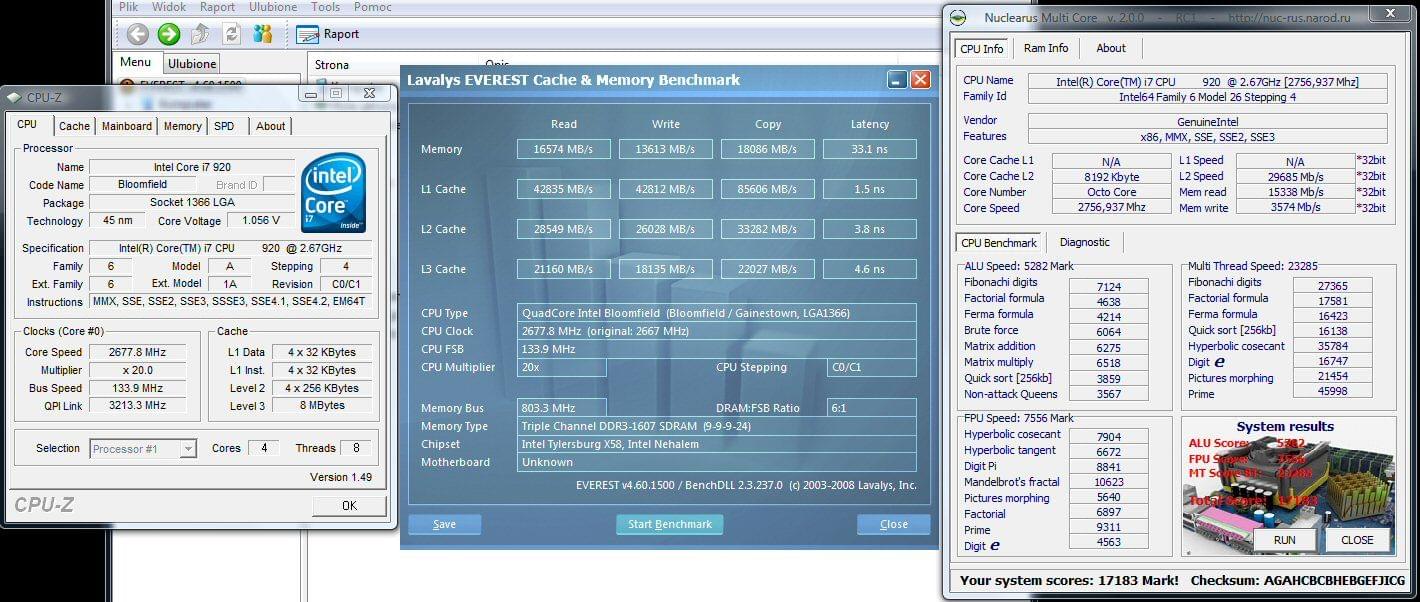The image size is (1420, 602).
Task: Select the CPU Benchmark tab in Nuclearus
Action: (x=999, y=242)
